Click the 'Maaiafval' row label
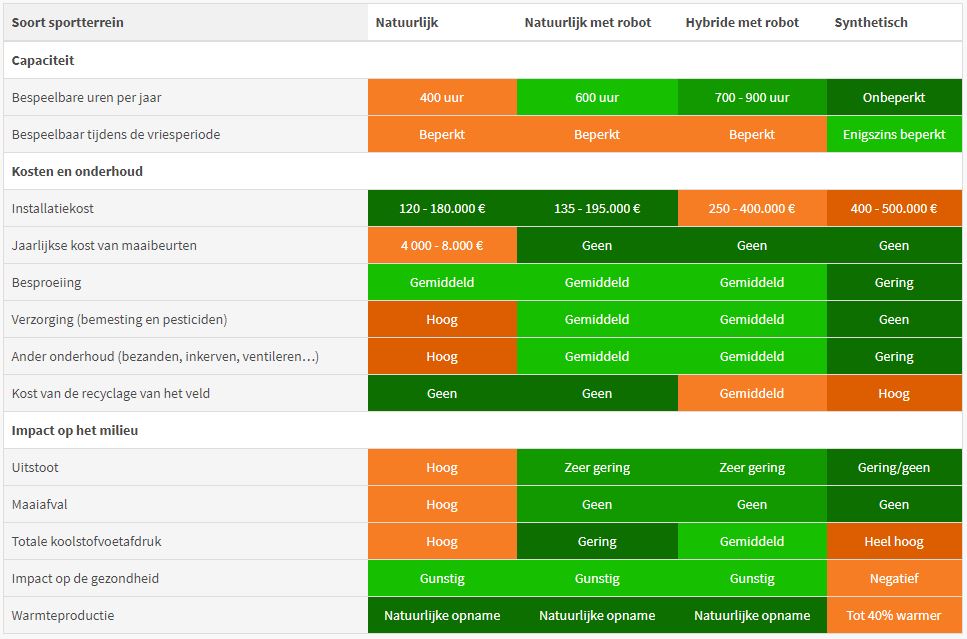The image size is (967, 639). coord(186,505)
